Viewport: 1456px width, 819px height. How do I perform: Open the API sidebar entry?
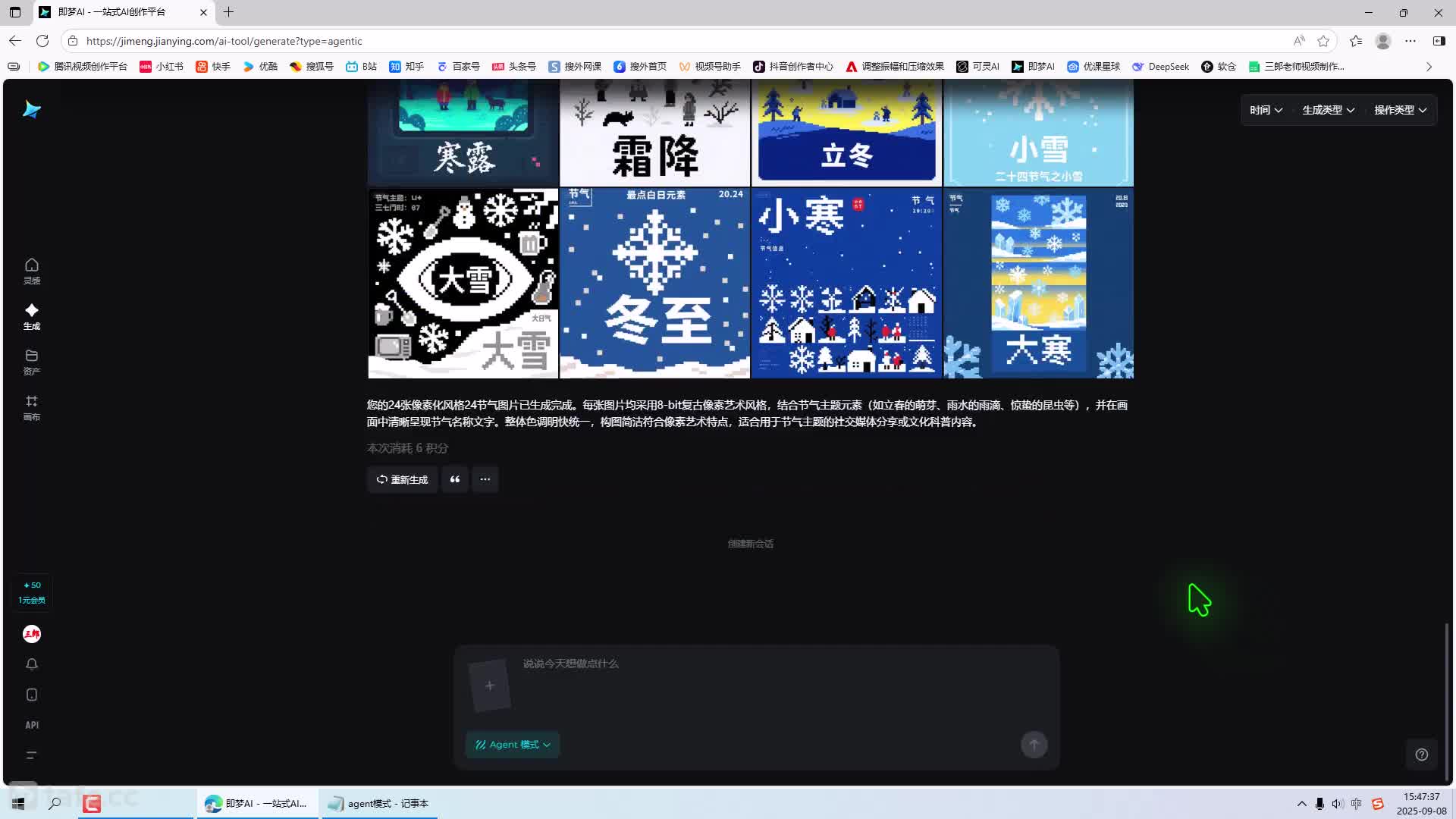pyautogui.click(x=31, y=725)
